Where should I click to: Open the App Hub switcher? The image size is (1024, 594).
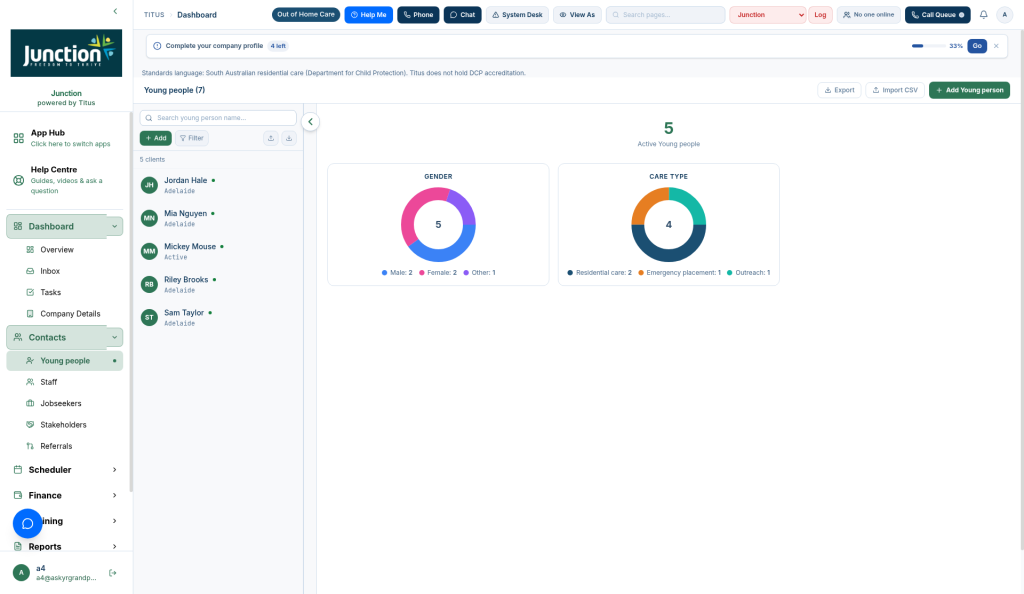tap(65, 138)
